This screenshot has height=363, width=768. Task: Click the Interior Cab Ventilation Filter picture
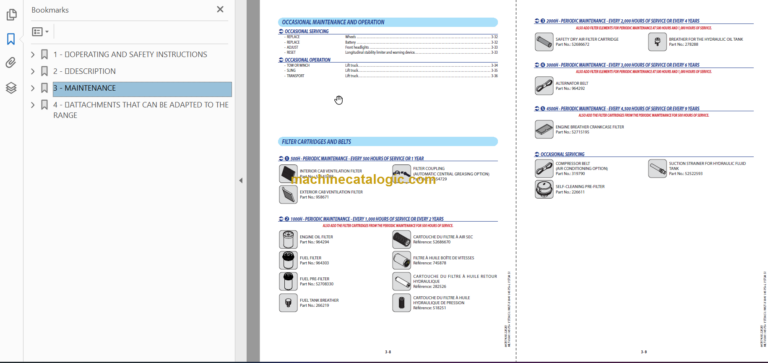pos(288,173)
